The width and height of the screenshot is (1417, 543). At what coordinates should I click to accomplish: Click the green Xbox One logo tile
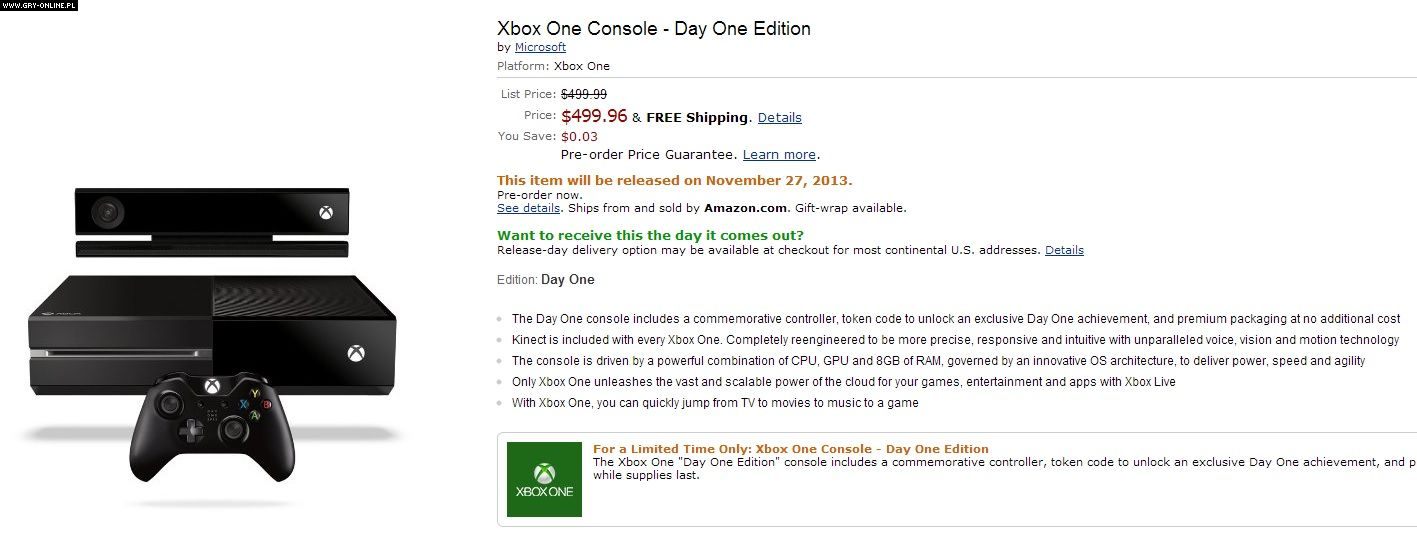click(544, 479)
